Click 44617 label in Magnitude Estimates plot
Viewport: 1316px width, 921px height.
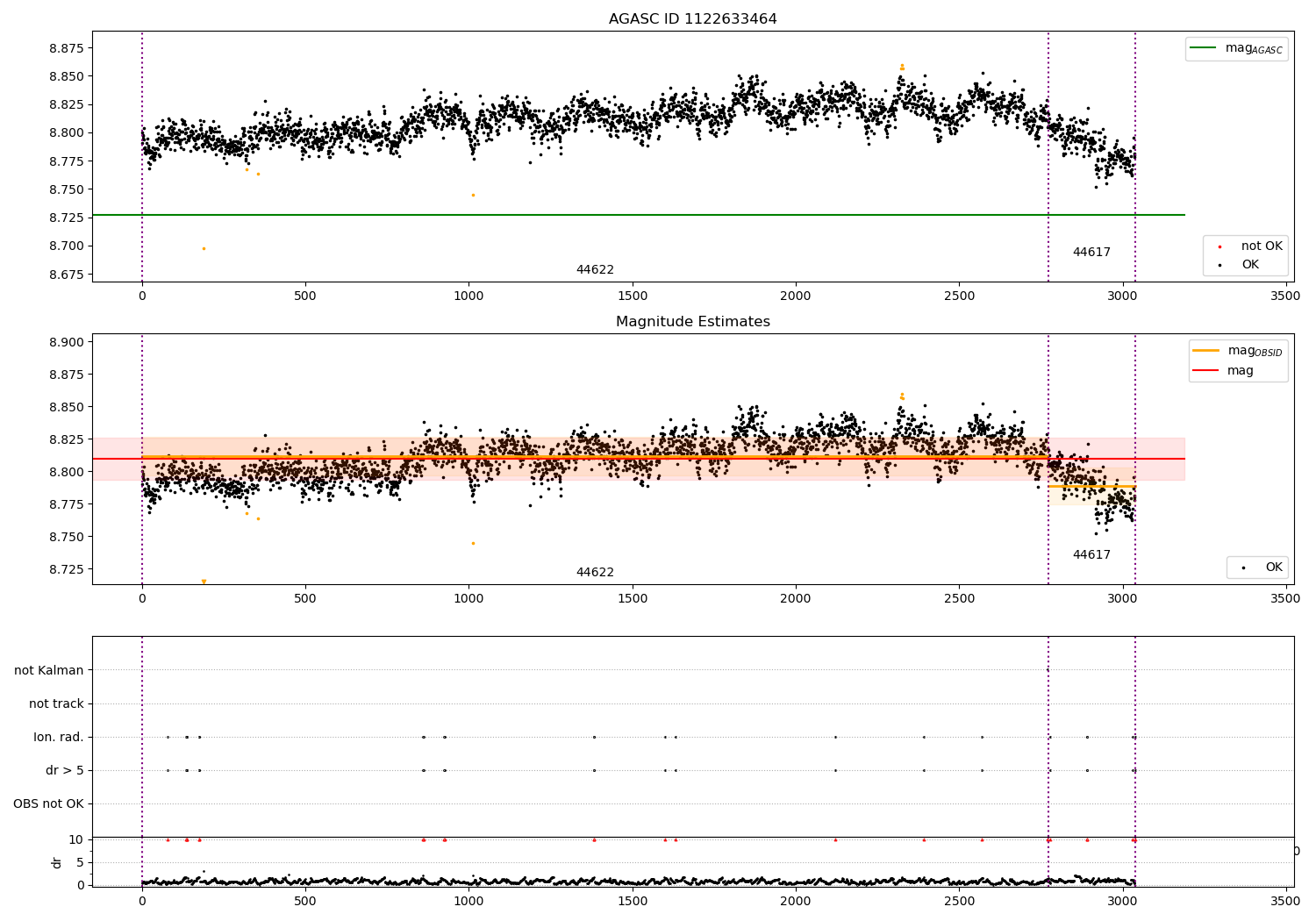pos(1091,555)
